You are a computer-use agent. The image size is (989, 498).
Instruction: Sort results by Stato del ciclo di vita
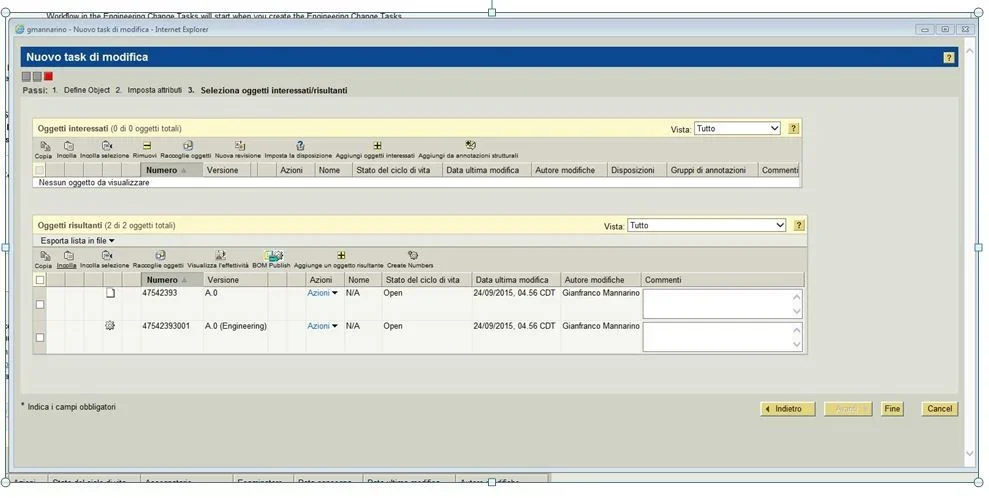click(x=422, y=280)
